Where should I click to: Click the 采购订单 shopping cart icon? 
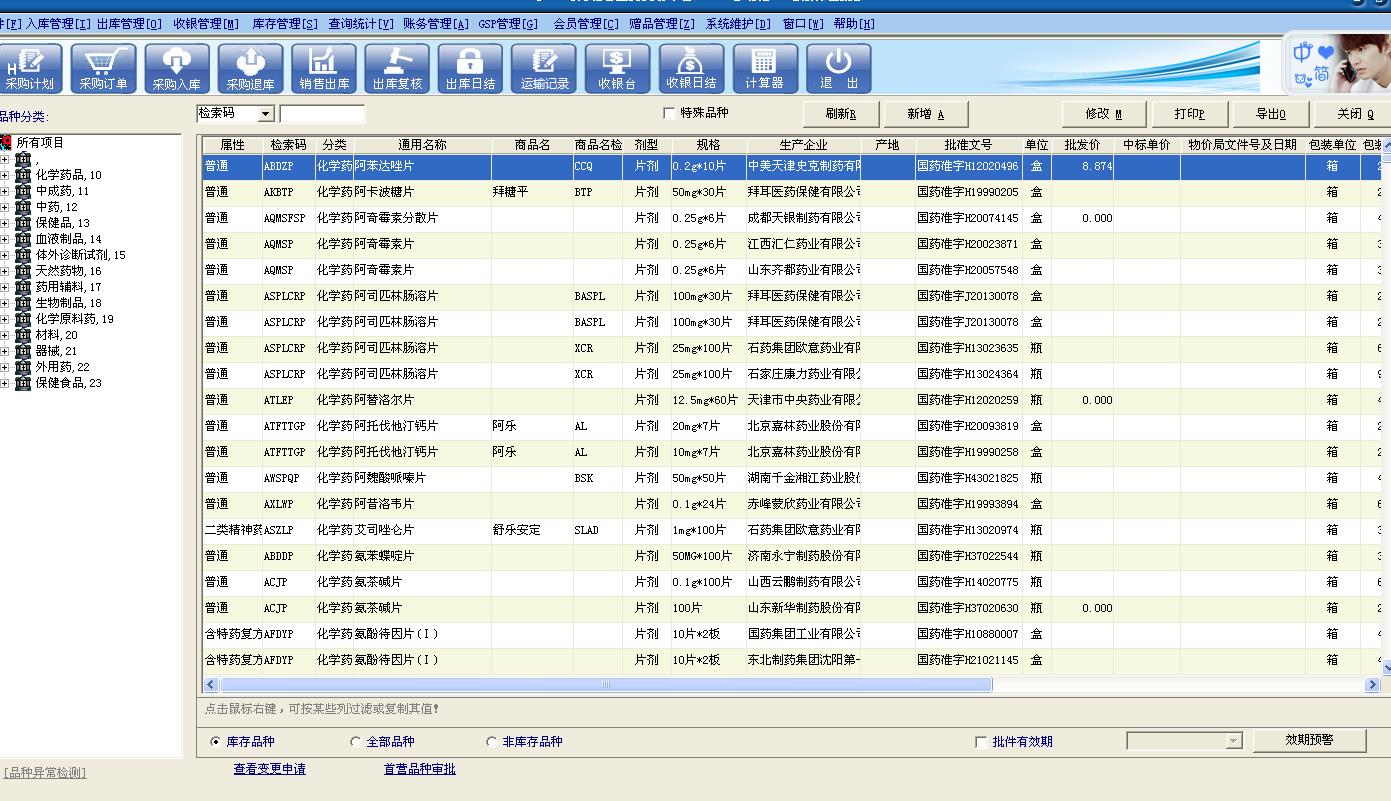click(x=104, y=69)
